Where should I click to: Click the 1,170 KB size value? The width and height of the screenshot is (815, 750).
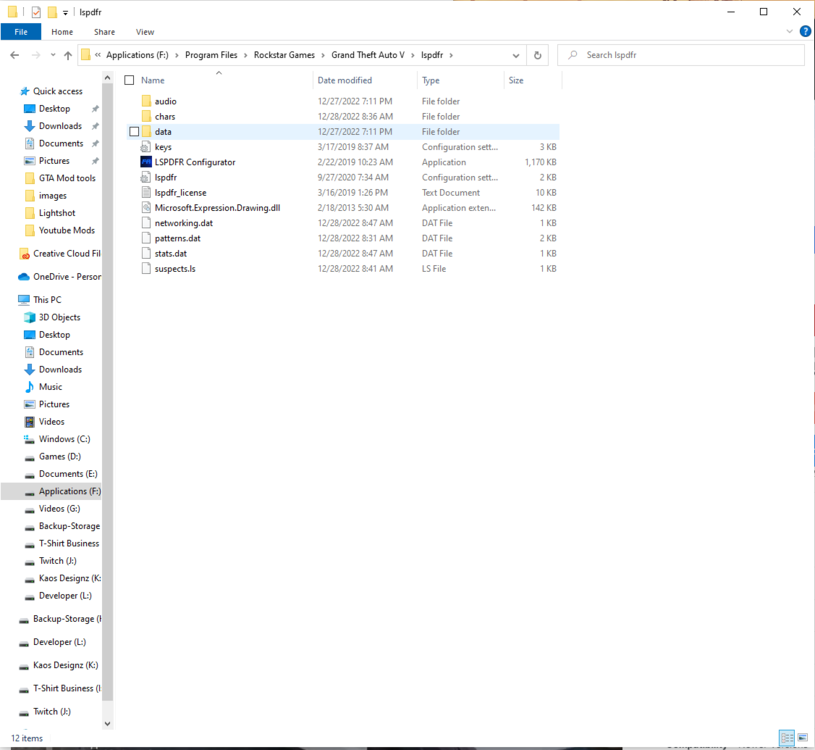click(x=541, y=162)
